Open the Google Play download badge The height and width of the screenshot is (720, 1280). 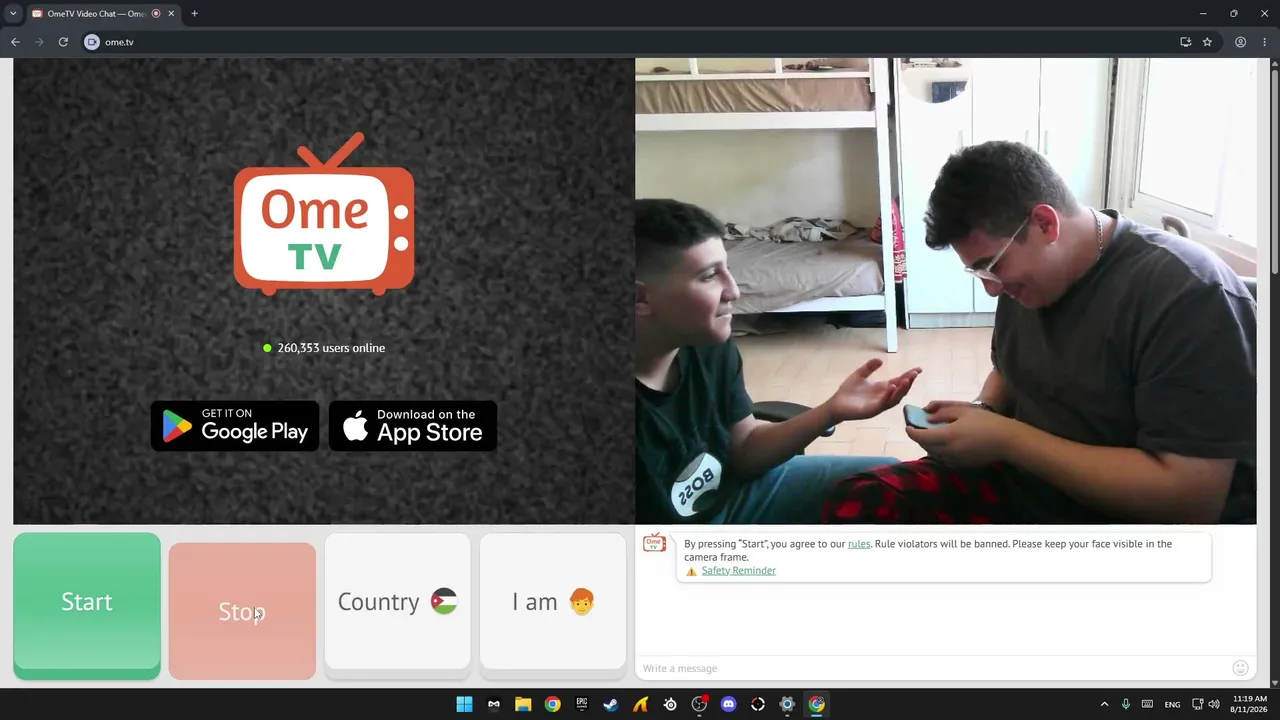tap(235, 426)
